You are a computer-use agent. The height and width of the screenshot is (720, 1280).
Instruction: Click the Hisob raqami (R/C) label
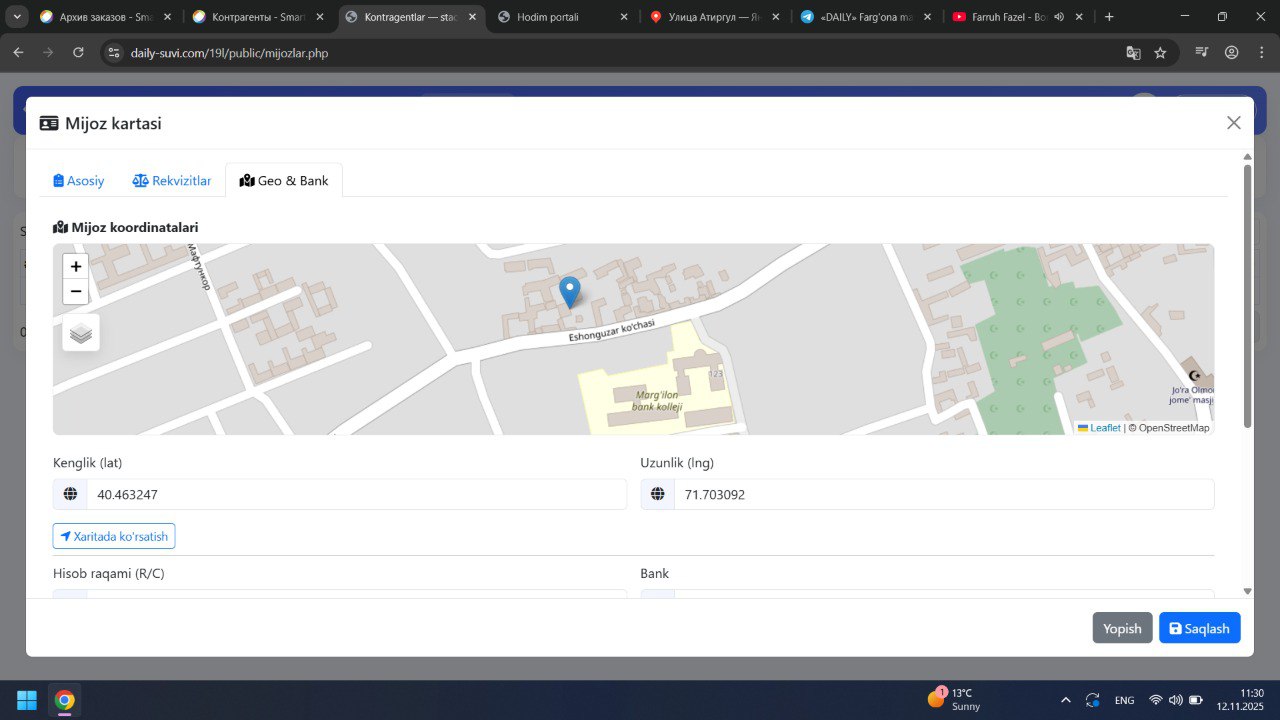click(x=108, y=573)
